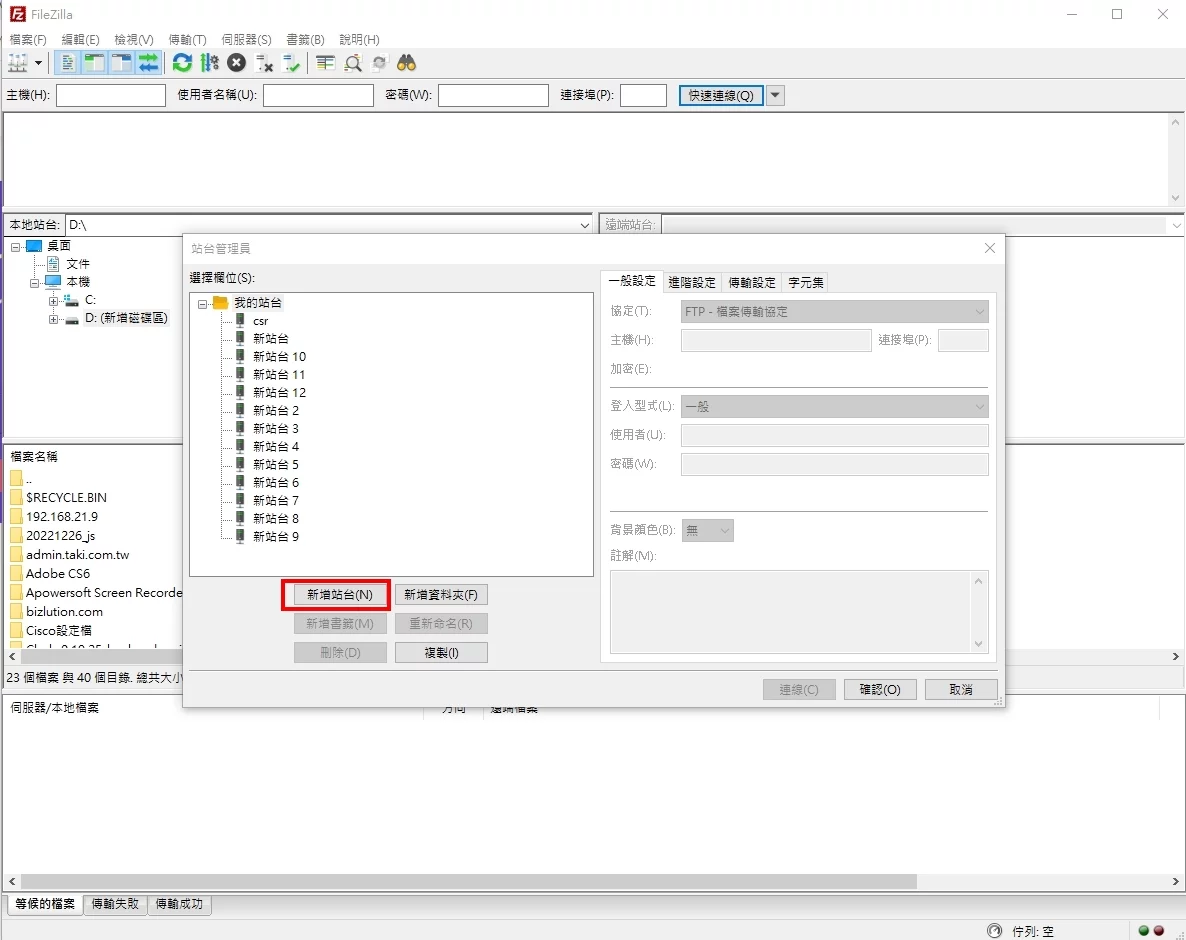This screenshot has width=1186, height=940.
Task: Click the 確認(O) button
Action: click(x=880, y=690)
